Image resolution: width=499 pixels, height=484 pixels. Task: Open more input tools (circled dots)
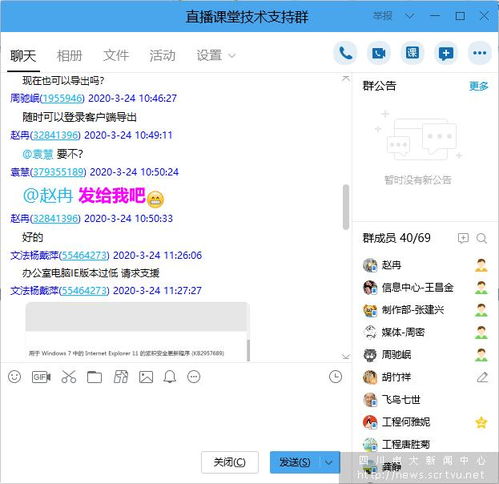pyautogui.click(x=194, y=377)
